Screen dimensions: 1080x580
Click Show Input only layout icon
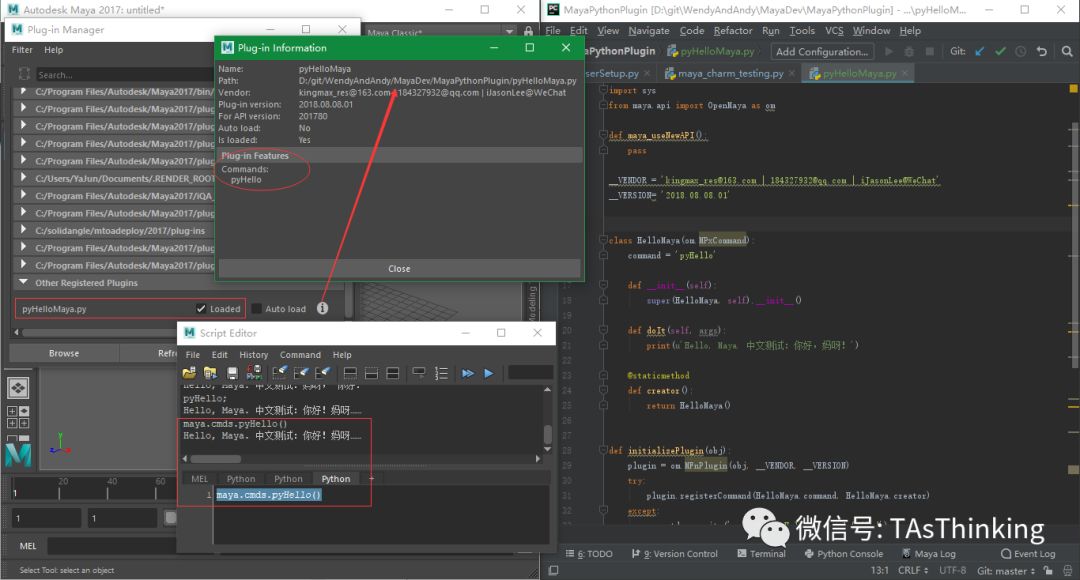(x=371, y=373)
